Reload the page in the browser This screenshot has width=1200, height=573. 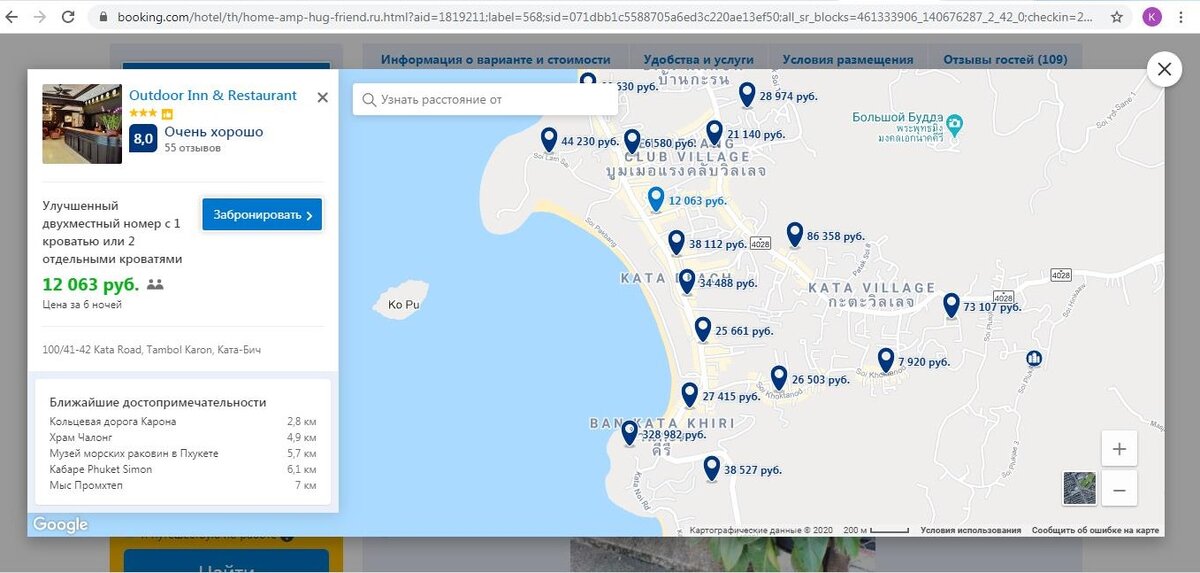(x=68, y=17)
